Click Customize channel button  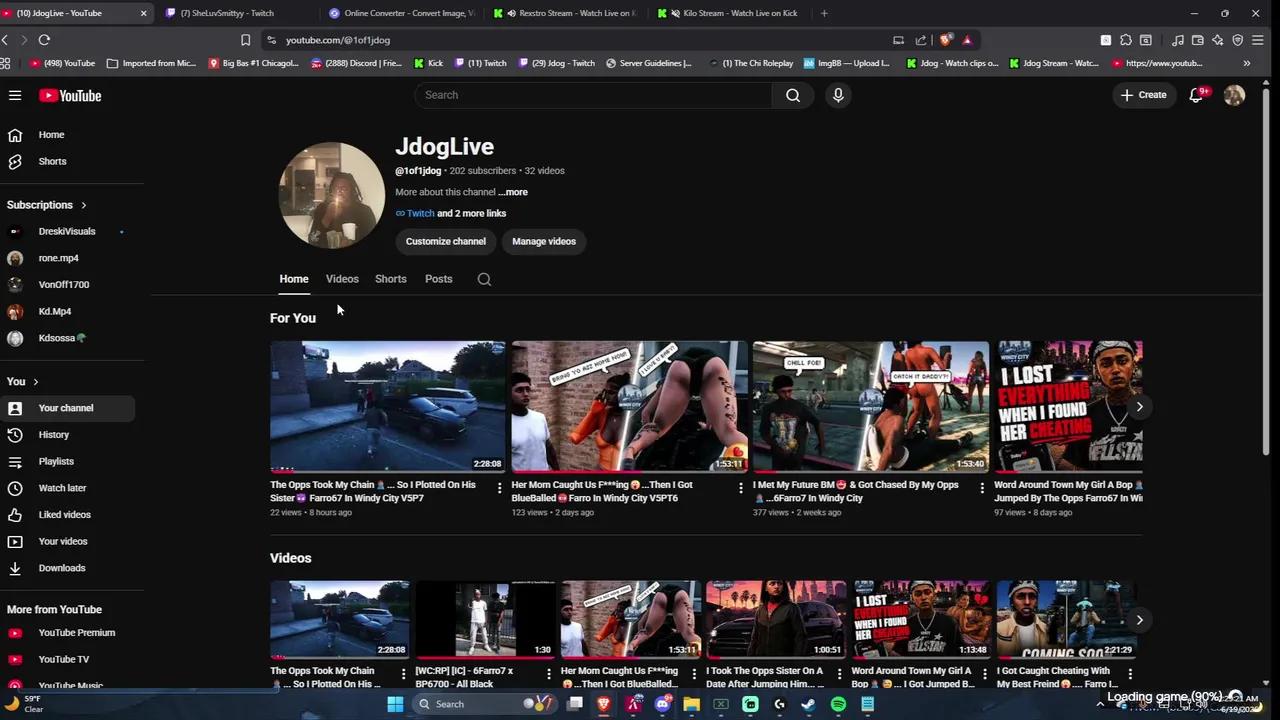[x=446, y=241]
